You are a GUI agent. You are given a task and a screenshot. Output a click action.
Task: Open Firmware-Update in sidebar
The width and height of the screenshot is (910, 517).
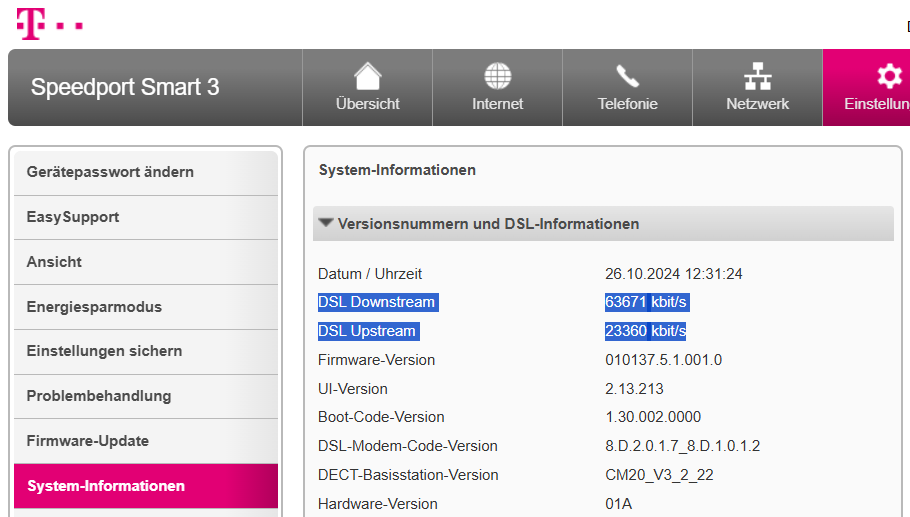tap(88, 441)
